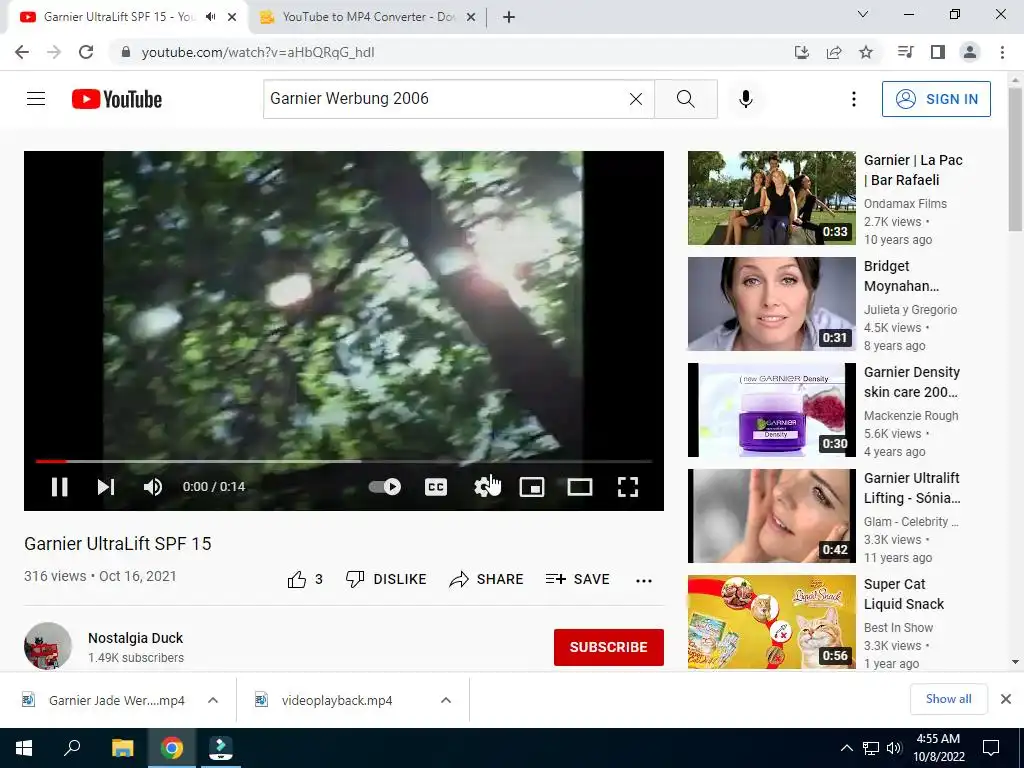This screenshot has width=1024, height=768.
Task: Open Garnier Ultralift Lifting Sónia video title
Action: (912, 488)
